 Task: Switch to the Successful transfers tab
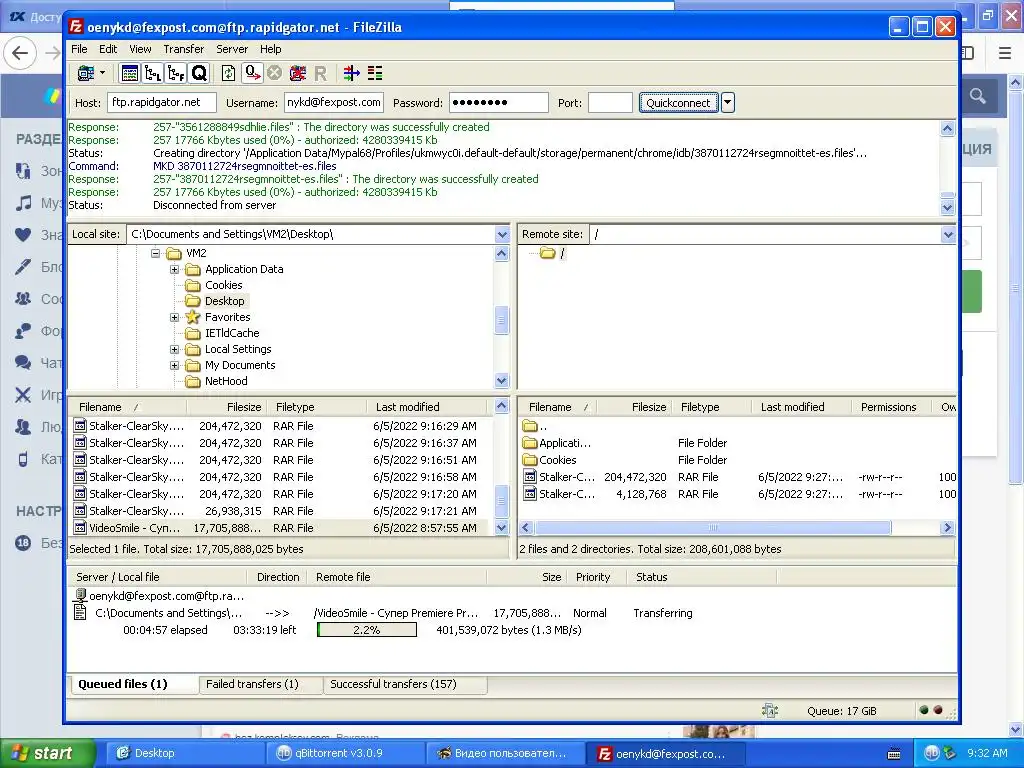(405, 684)
